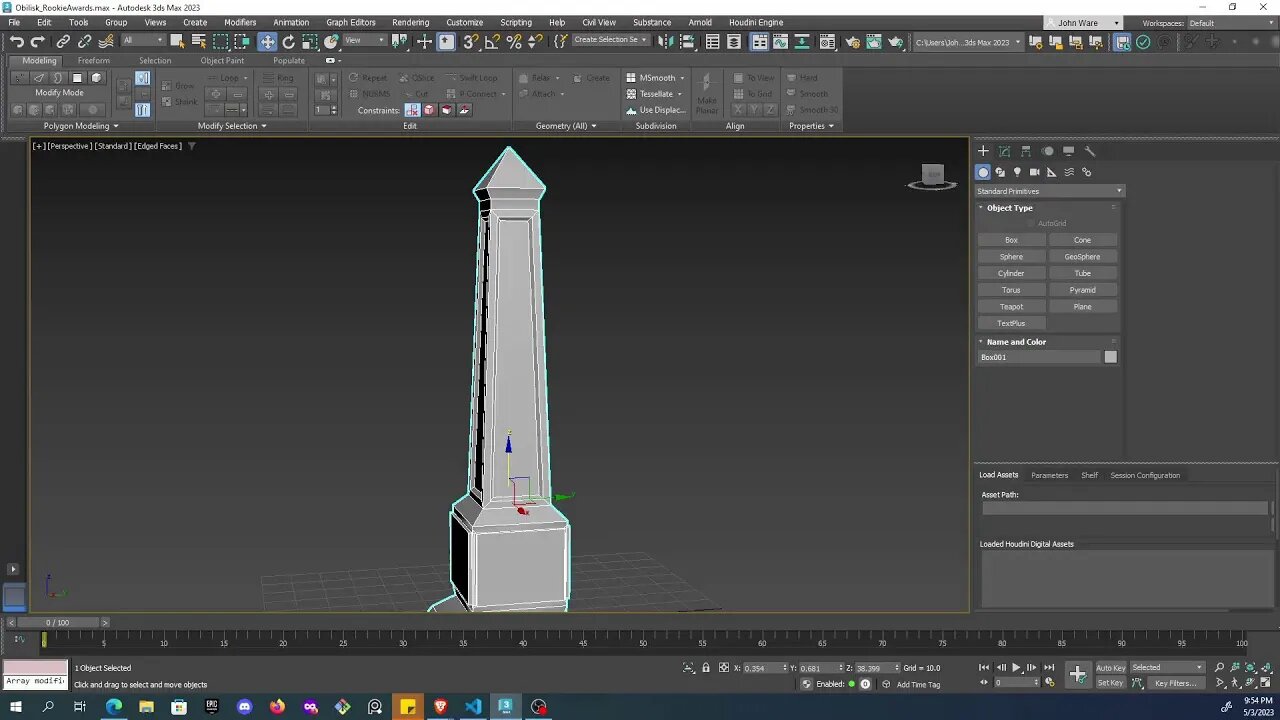This screenshot has width=1280, height=720.
Task: Activate the Select and Scale tool
Action: coord(310,42)
